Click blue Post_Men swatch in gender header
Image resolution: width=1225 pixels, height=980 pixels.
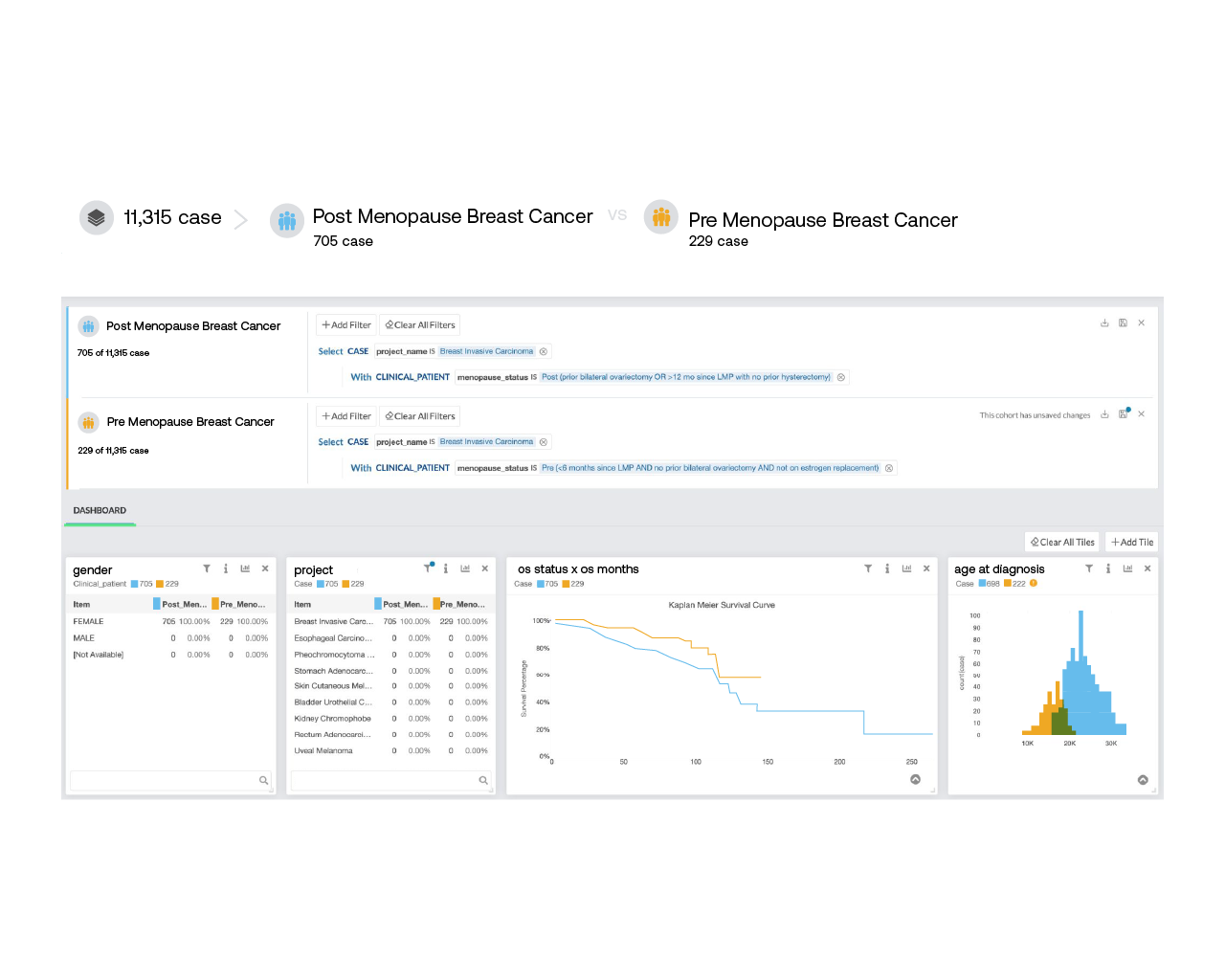[157, 604]
